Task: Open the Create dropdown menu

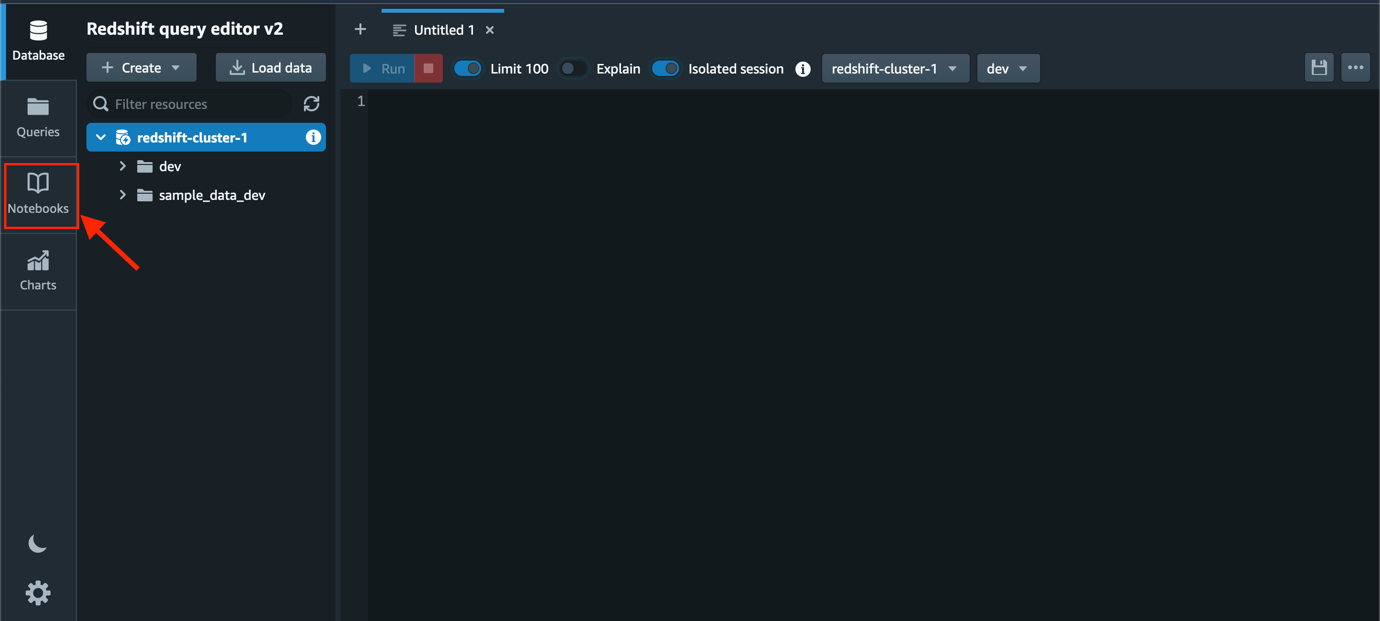Action: pos(141,68)
